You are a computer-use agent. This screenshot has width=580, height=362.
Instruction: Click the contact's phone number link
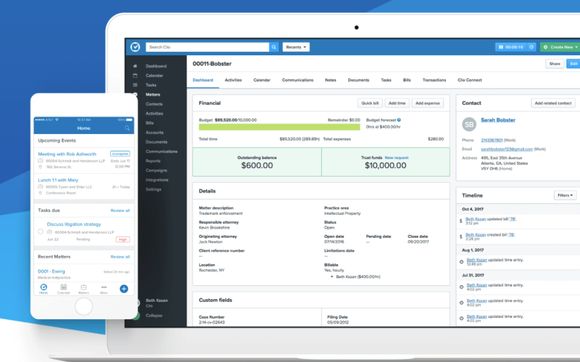(492, 140)
